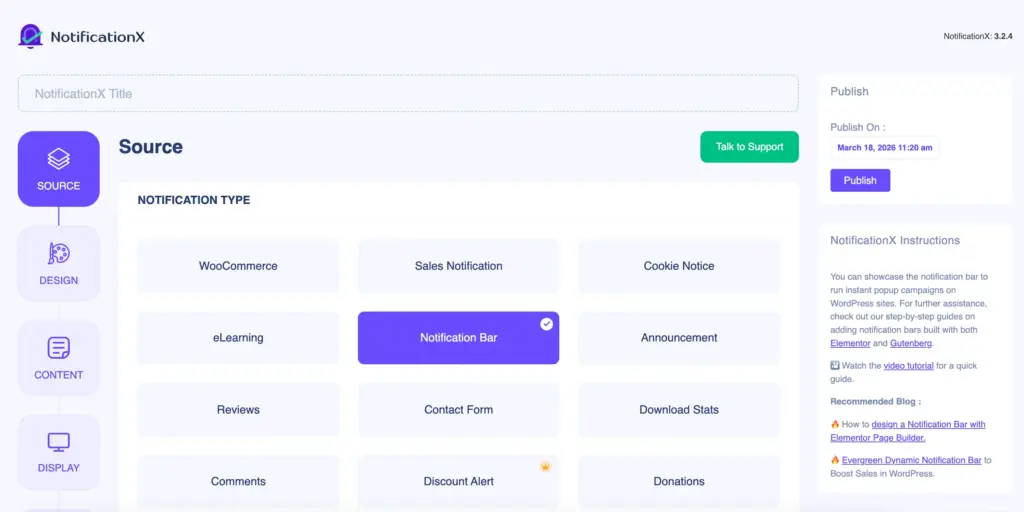The width and height of the screenshot is (1024, 512).
Task: Click the NOTIFICATION TYPE heading text
Action: pos(194,200)
